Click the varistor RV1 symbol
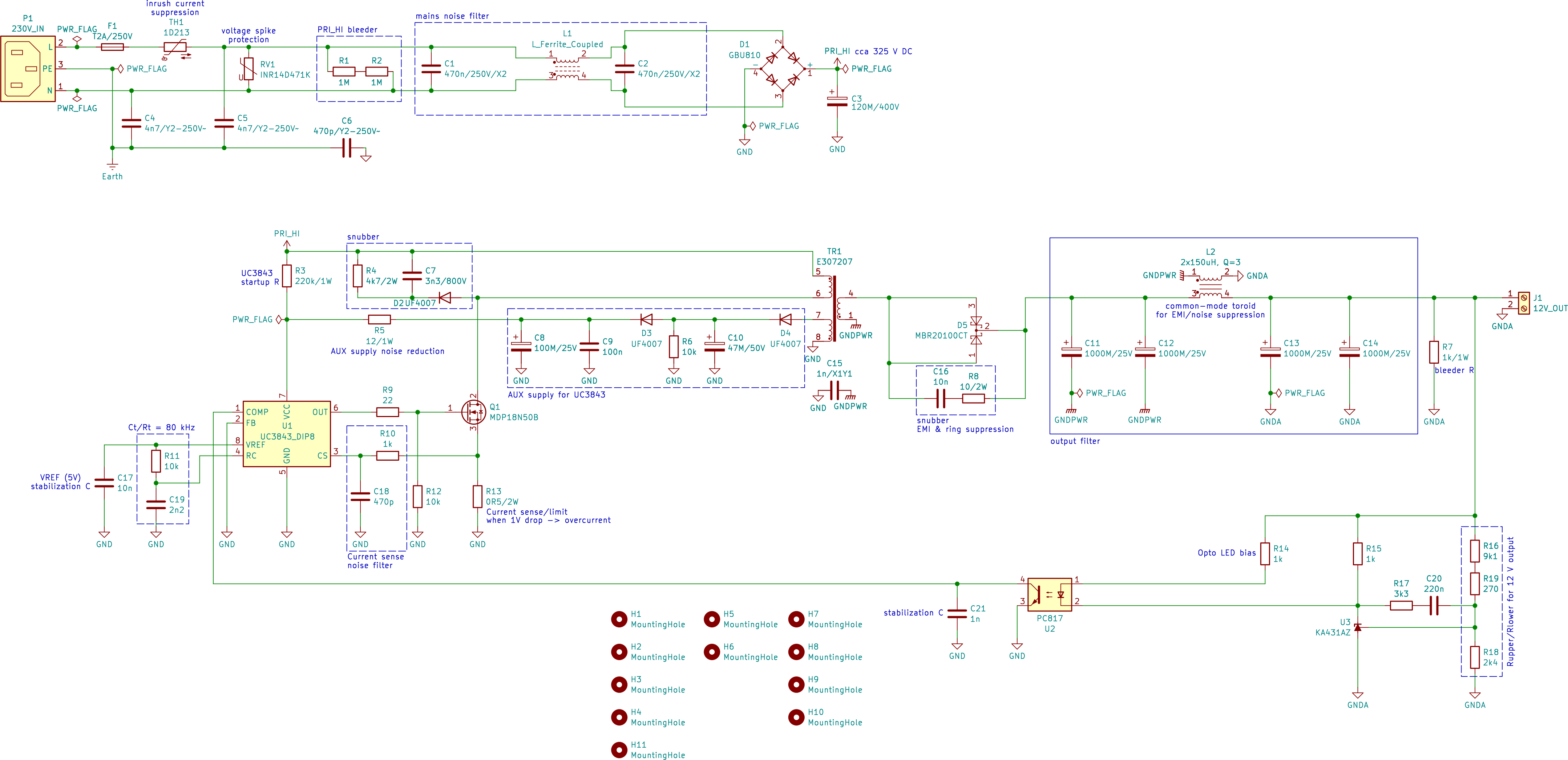This screenshot has width=1568, height=760. (248, 69)
